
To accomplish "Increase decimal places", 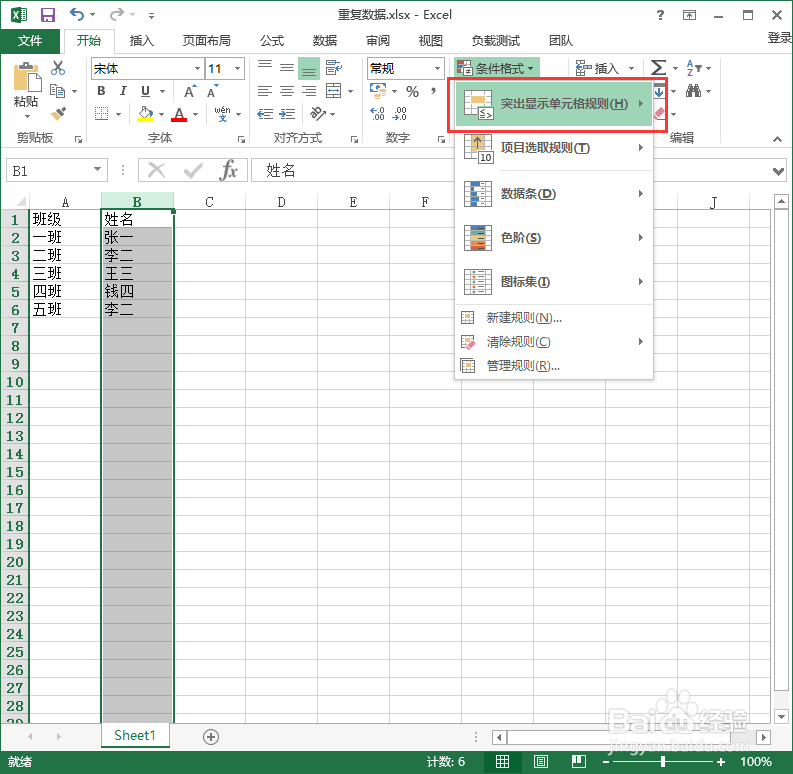I will click(377, 114).
